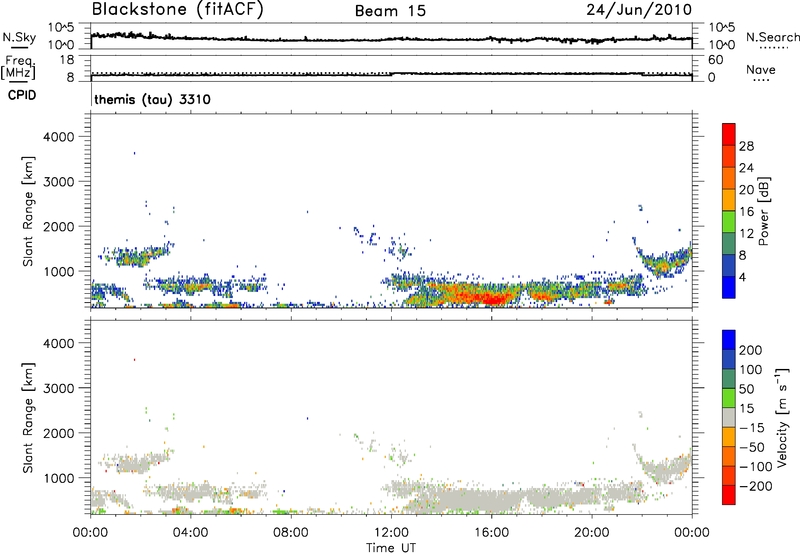Select the "Time UT" axis title
Screen dimensions: 800x554
[391, 548]
